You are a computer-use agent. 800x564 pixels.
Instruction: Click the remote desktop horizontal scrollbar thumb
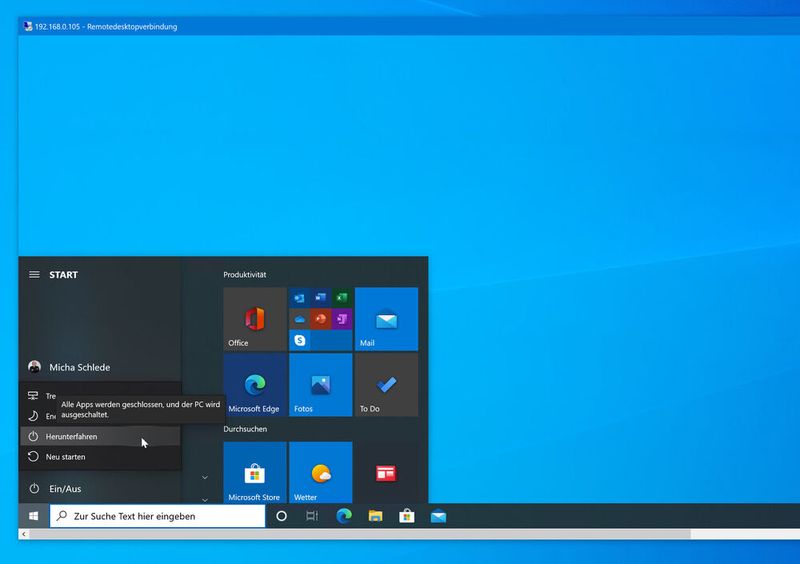[360, 534]
